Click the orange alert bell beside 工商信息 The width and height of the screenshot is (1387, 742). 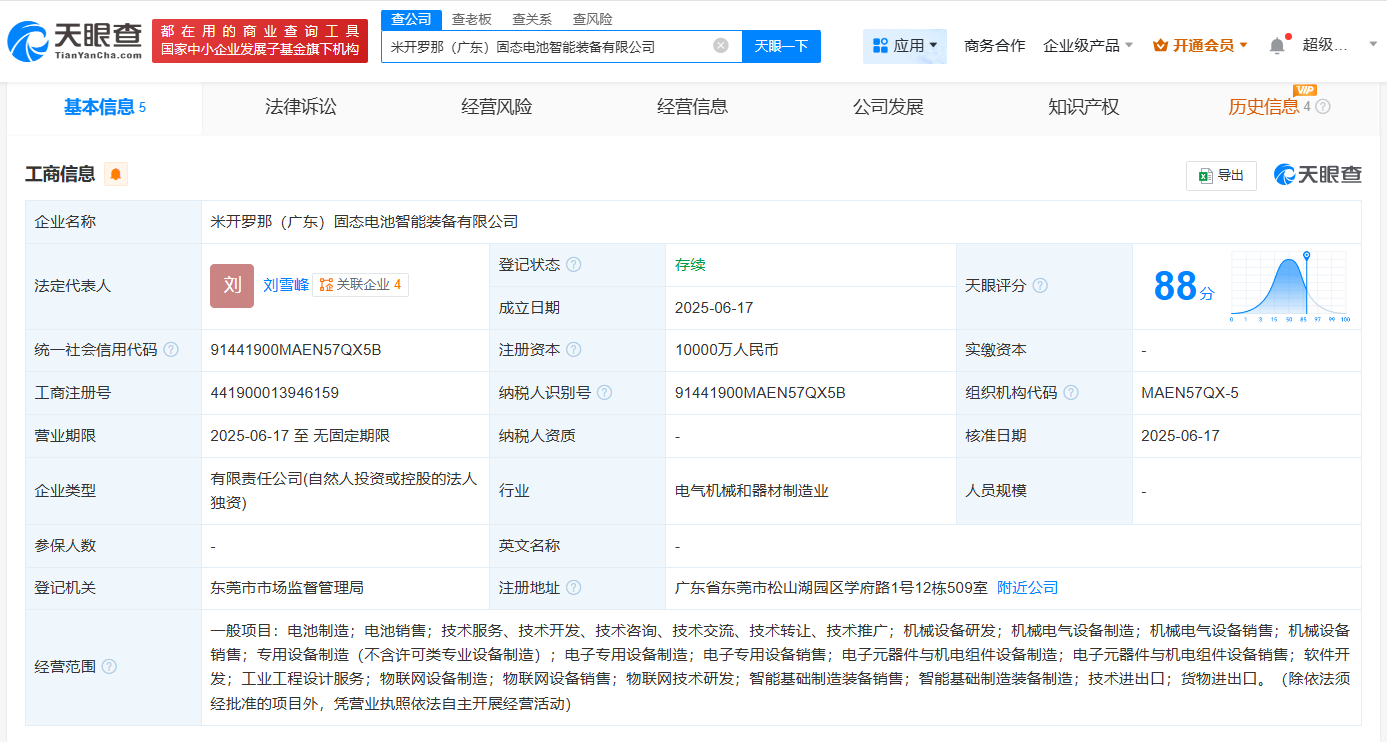pyautogui.click(x=116, y=174)
